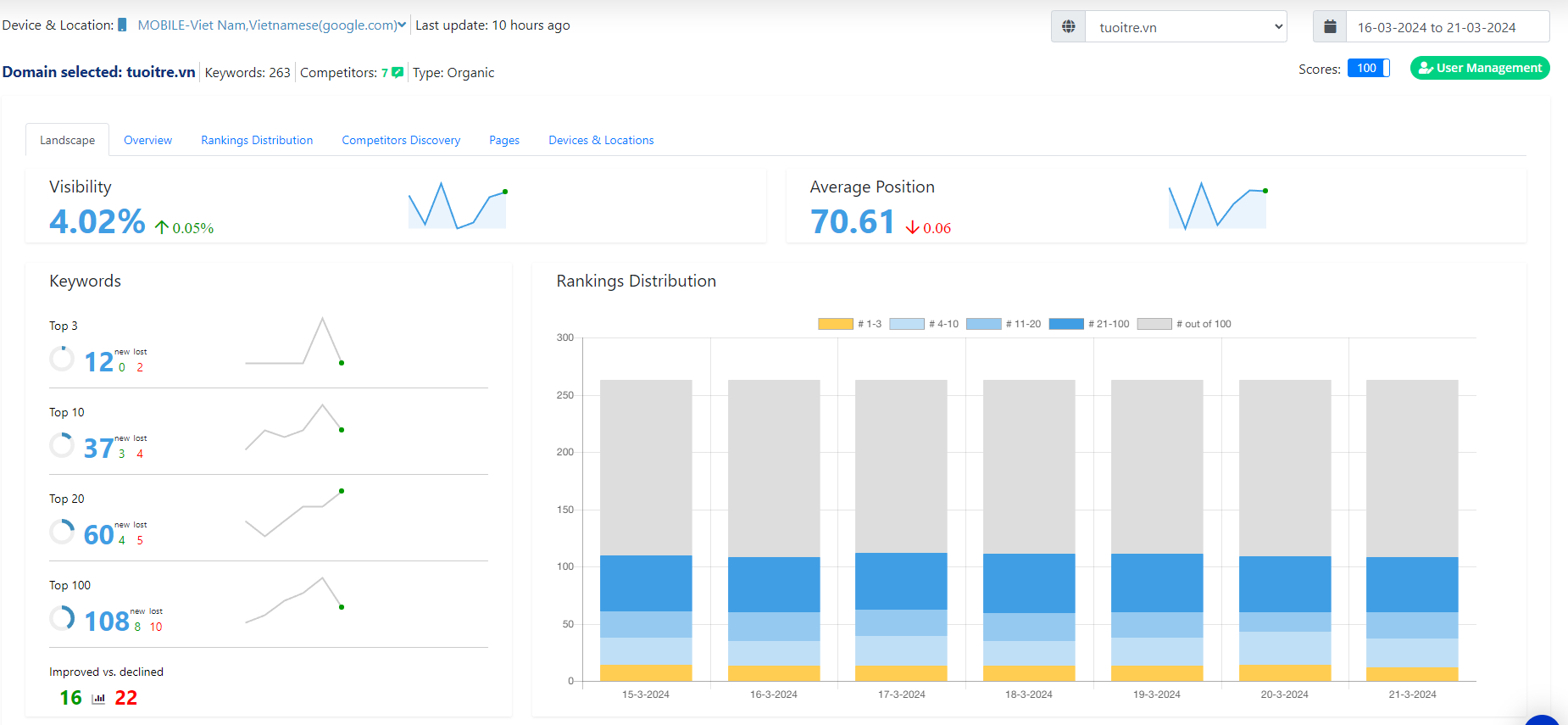
Task: Click the date range input field
Action: pos(1448,26)
